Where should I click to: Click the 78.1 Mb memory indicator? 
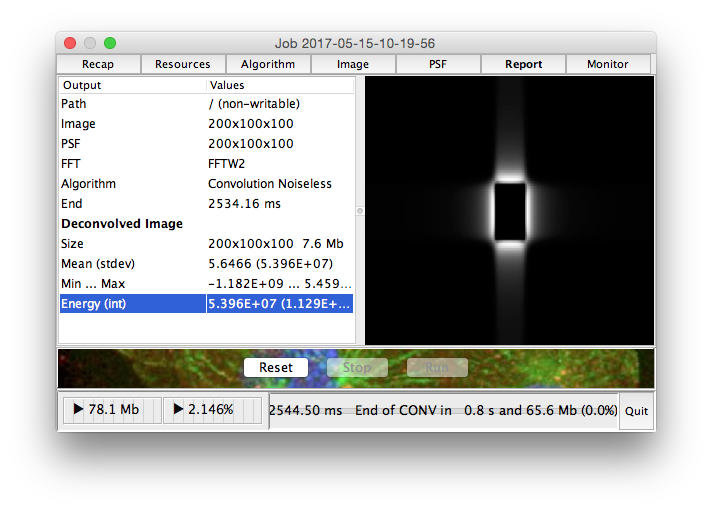pyautogui.click(x=110, y=410)
